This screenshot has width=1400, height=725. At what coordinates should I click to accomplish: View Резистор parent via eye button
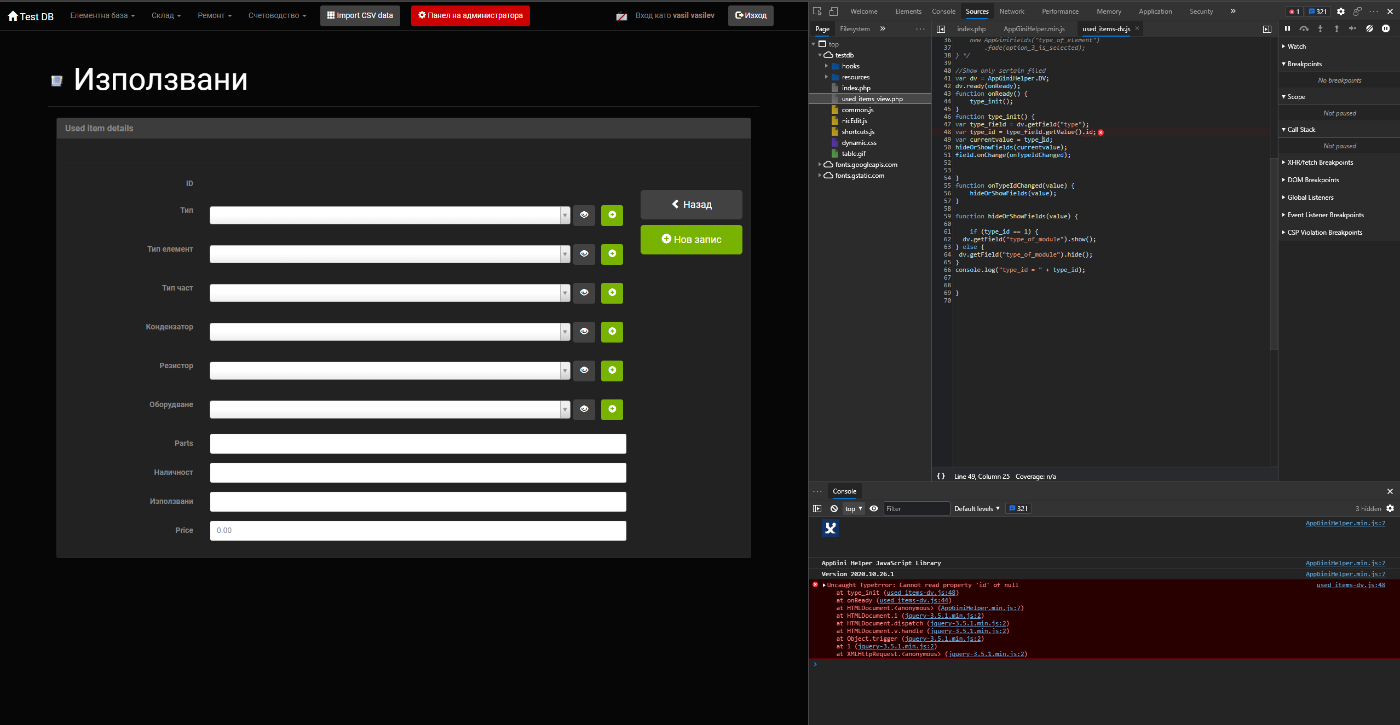coord(584,370)
